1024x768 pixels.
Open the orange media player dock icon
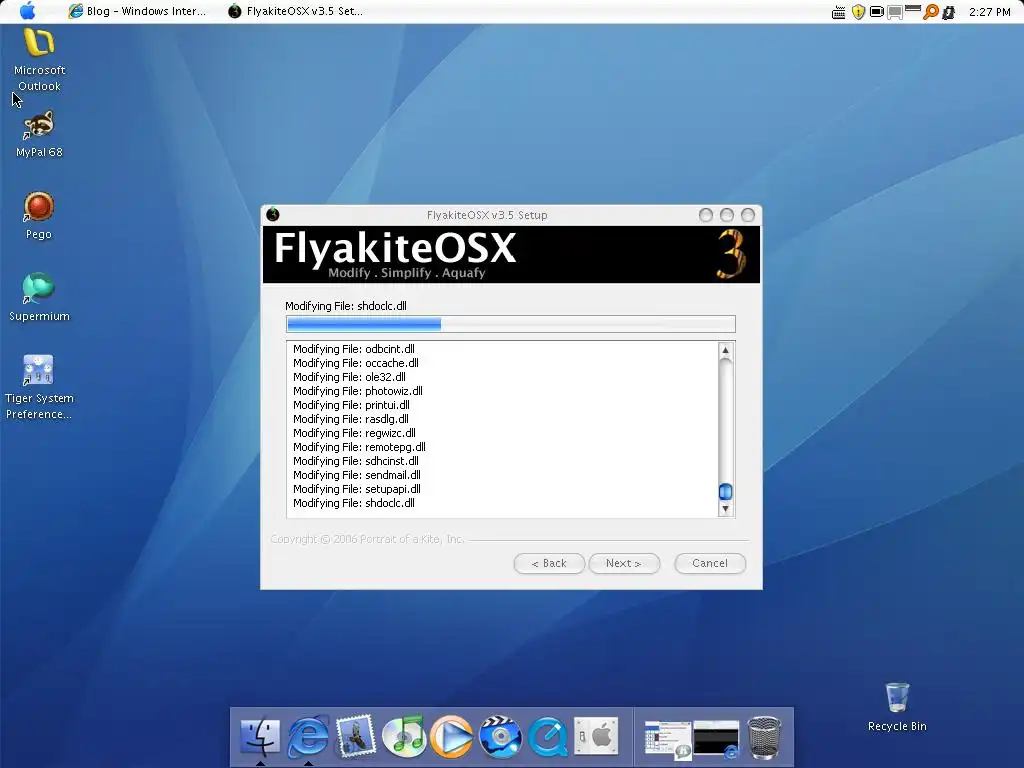tap(452, 737)
